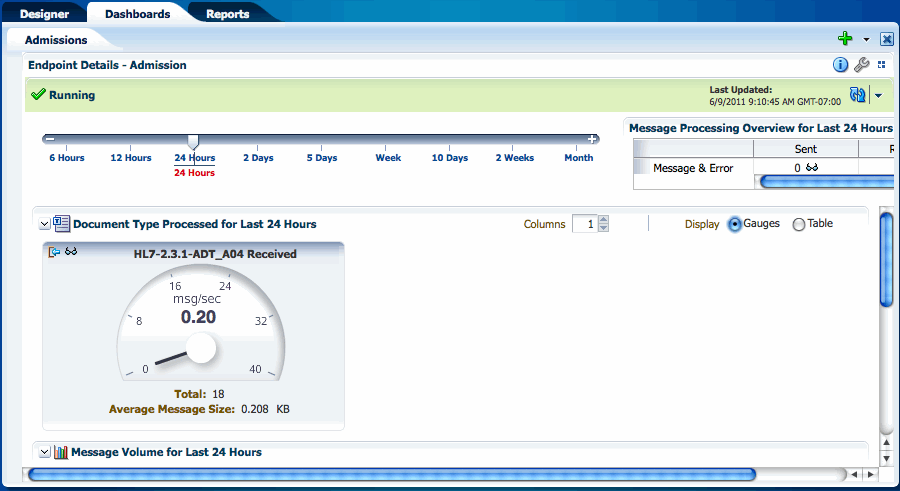Viewport: 900px width, 491px height.
Task: Click the bottom scrollbar right arrow
Action: (871, 474)
